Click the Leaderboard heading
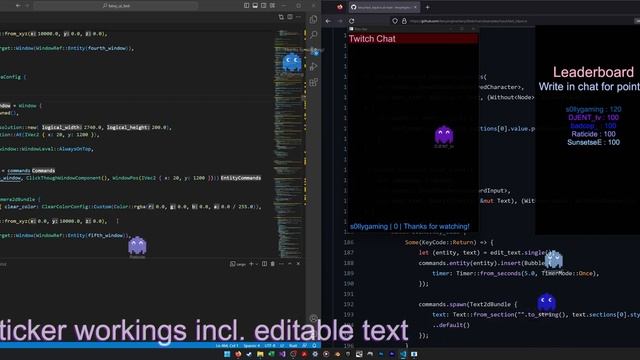 pos(593,72)
